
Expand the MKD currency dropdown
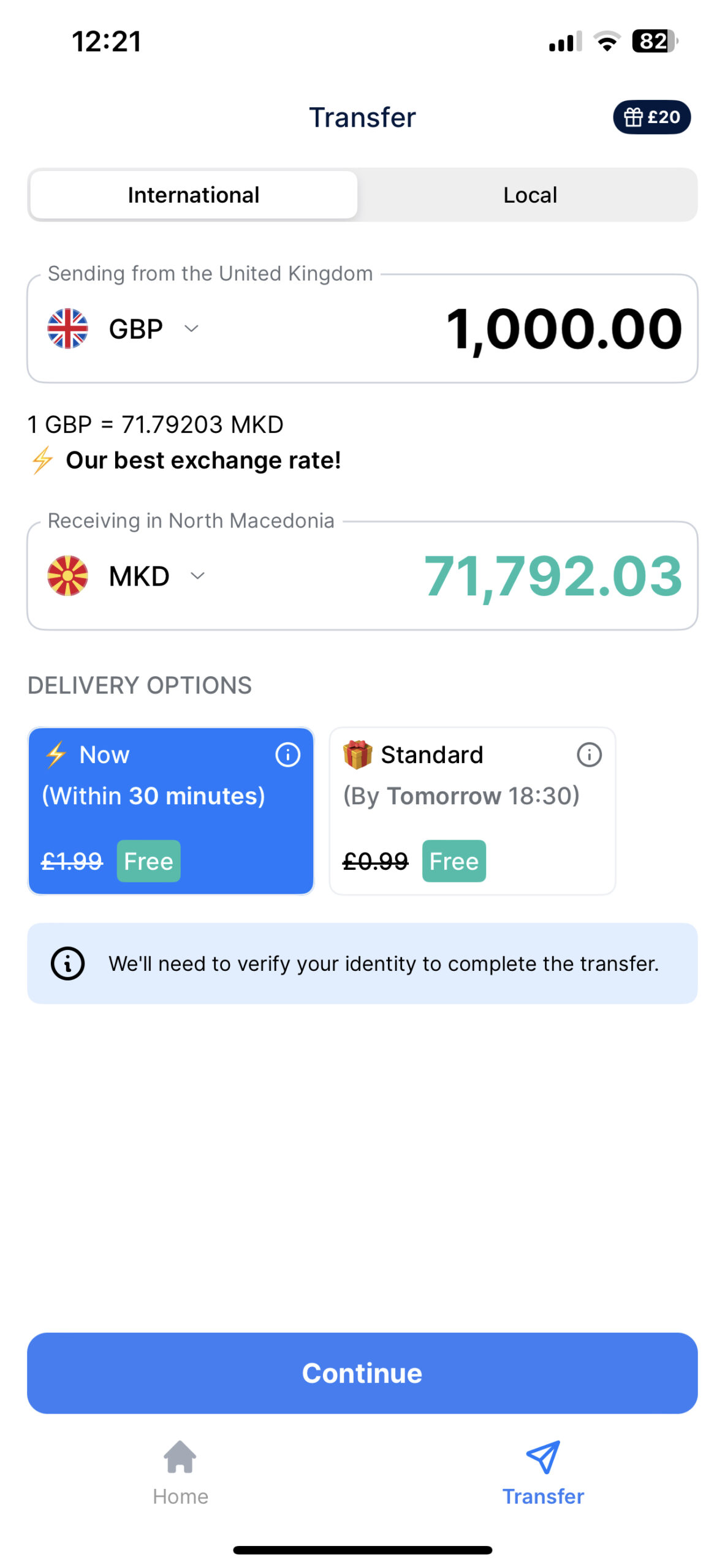(197, 575)
